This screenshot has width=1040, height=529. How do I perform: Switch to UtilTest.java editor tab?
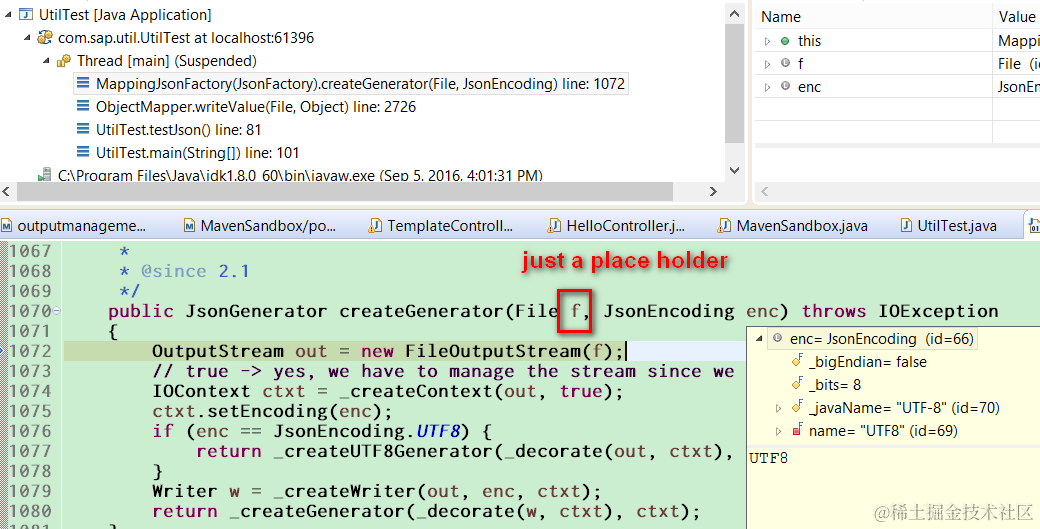coord(948,226)
